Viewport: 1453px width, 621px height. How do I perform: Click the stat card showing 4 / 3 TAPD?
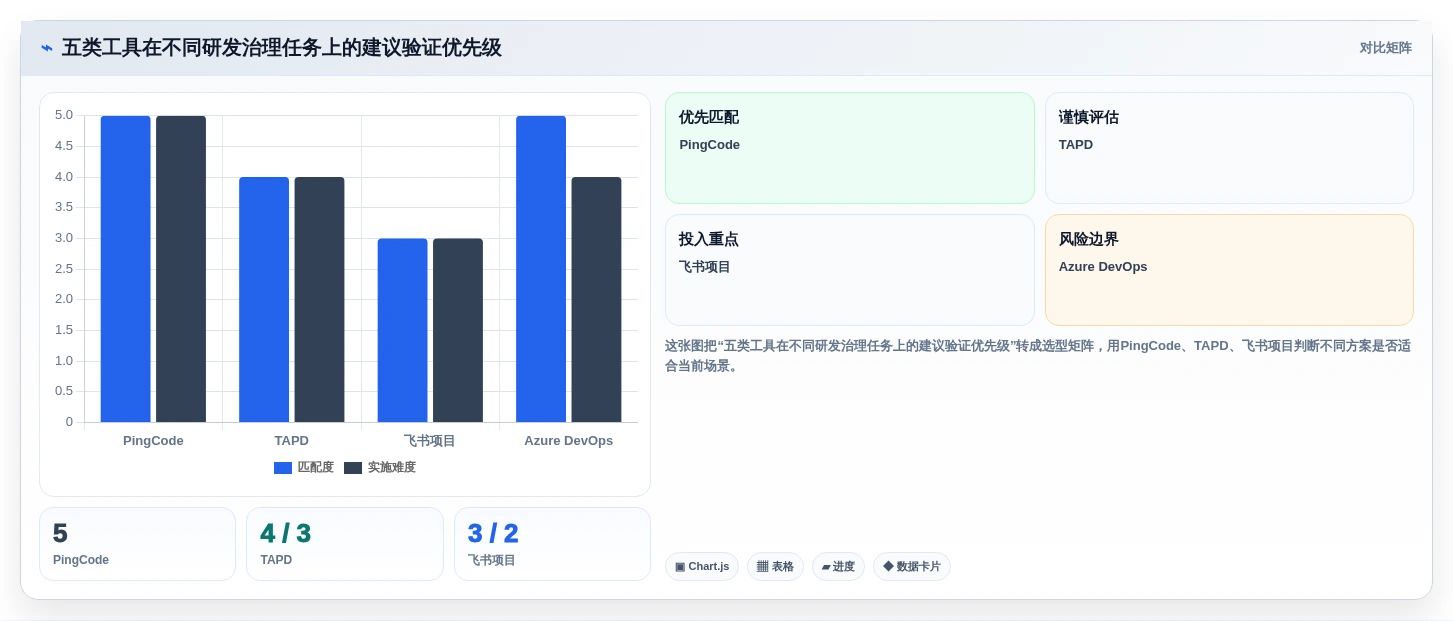click(x=345, y=544)
